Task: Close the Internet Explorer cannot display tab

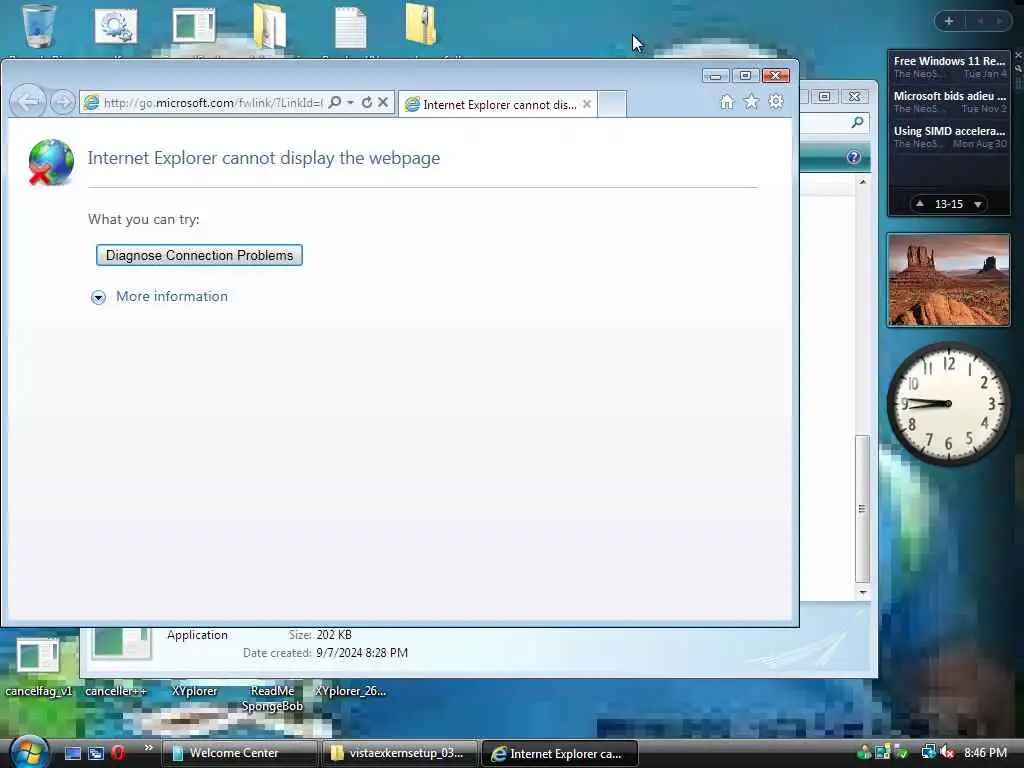Action: (586, 104)
